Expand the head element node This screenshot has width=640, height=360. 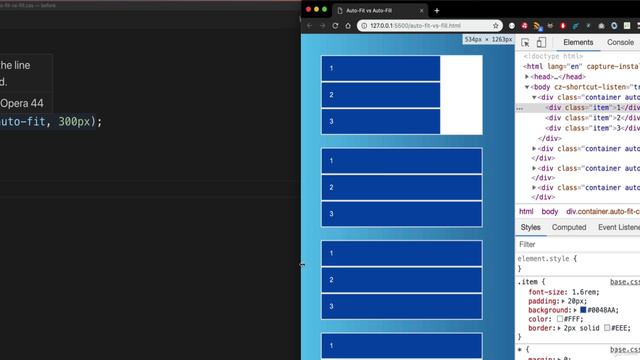(x=527, y=77)
